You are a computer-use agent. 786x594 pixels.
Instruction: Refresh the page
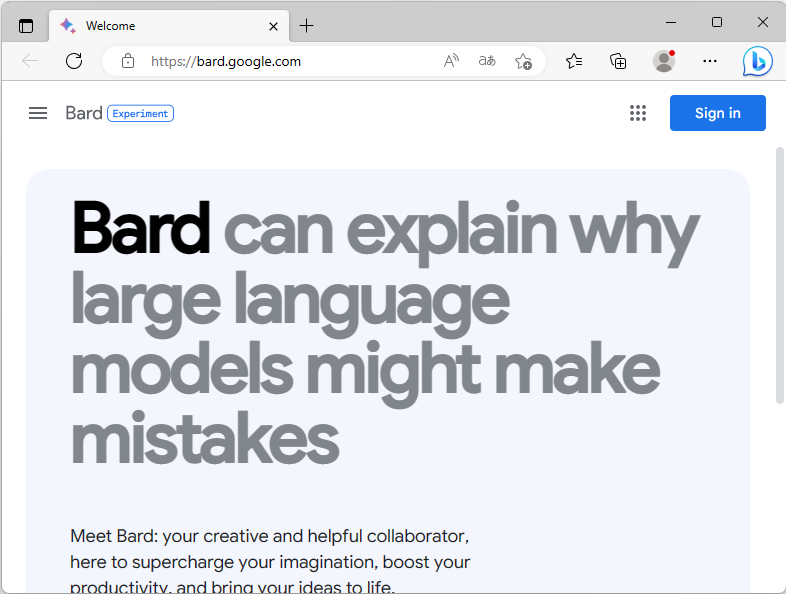click(74, 61)
